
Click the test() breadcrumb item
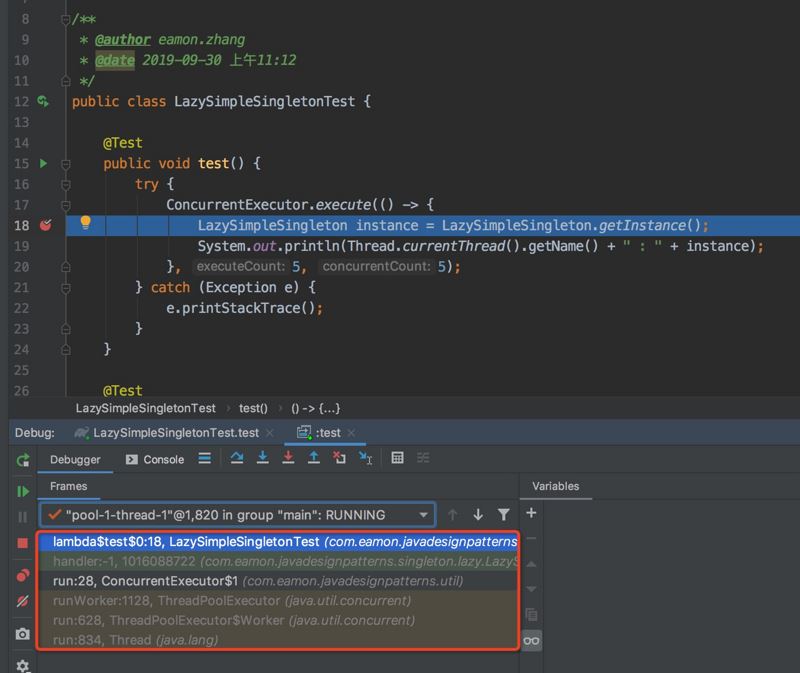click(x=253, y=409)
